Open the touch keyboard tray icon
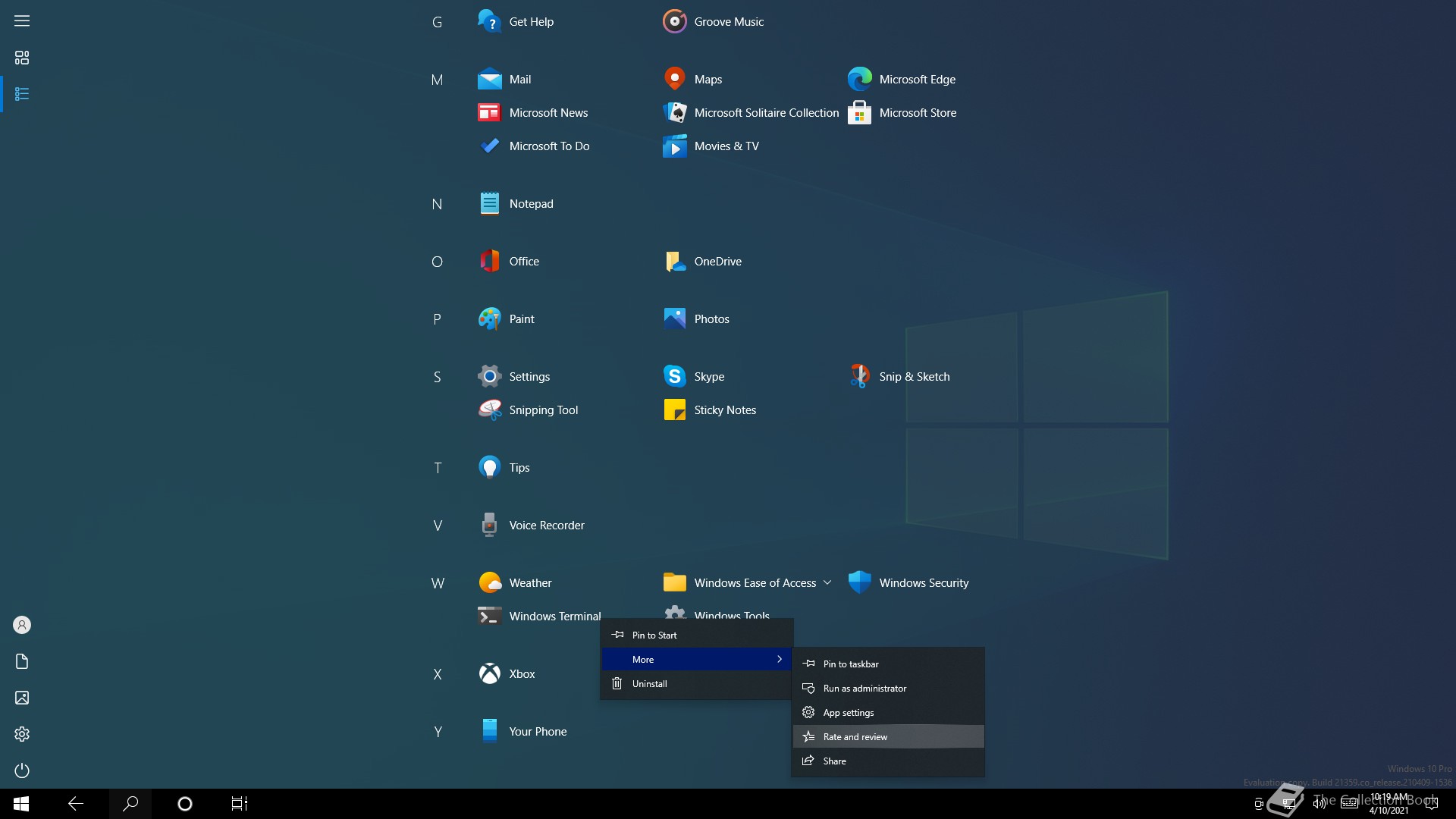 tap(1350, 804)
